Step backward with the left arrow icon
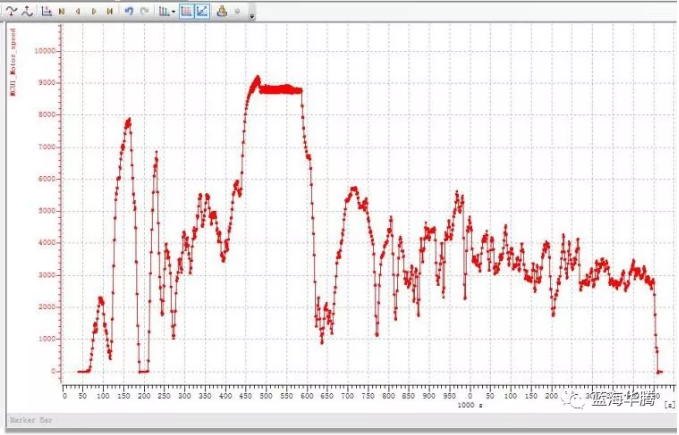This screenshot has height=435, width=679. (78, 11)
